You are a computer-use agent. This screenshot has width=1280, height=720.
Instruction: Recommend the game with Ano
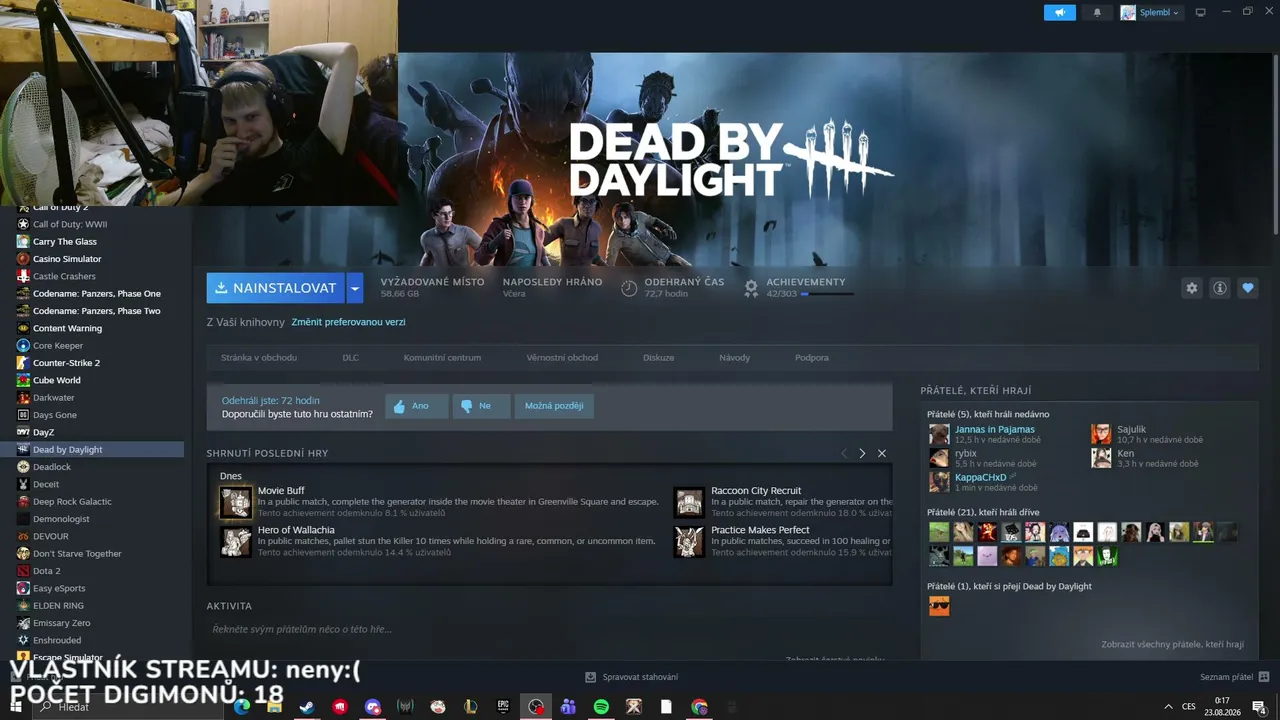tap(417, 406)
